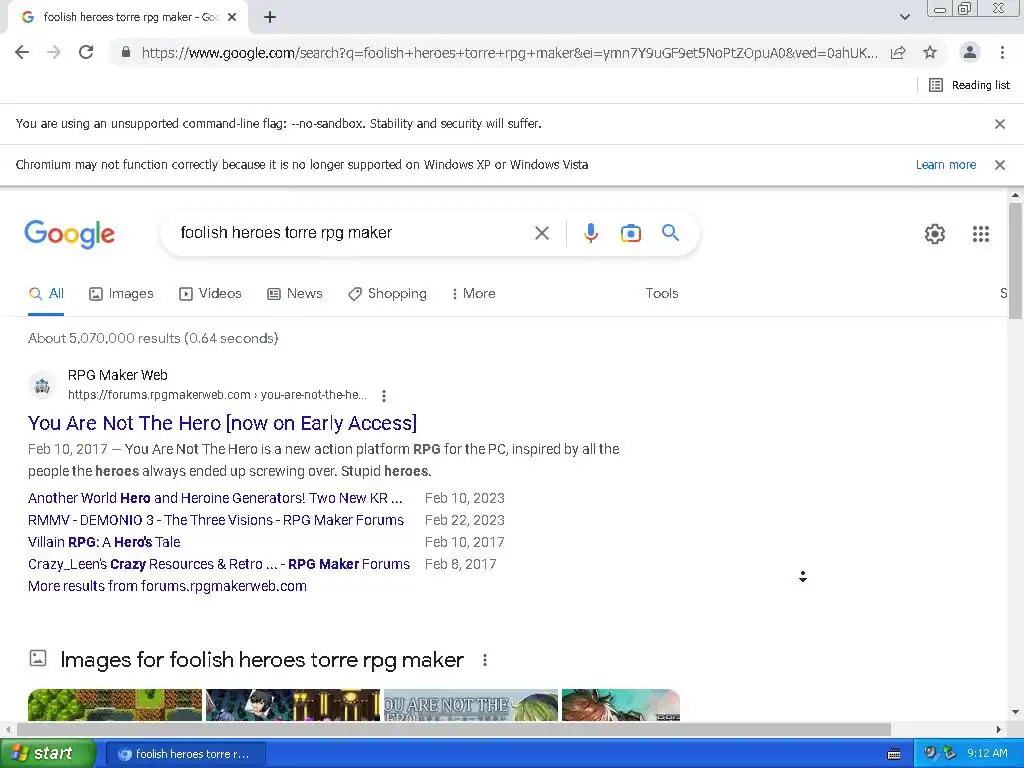1024x768 pixels.
Task: Open result options for RPG Maker Web
Action: point(384,396)
